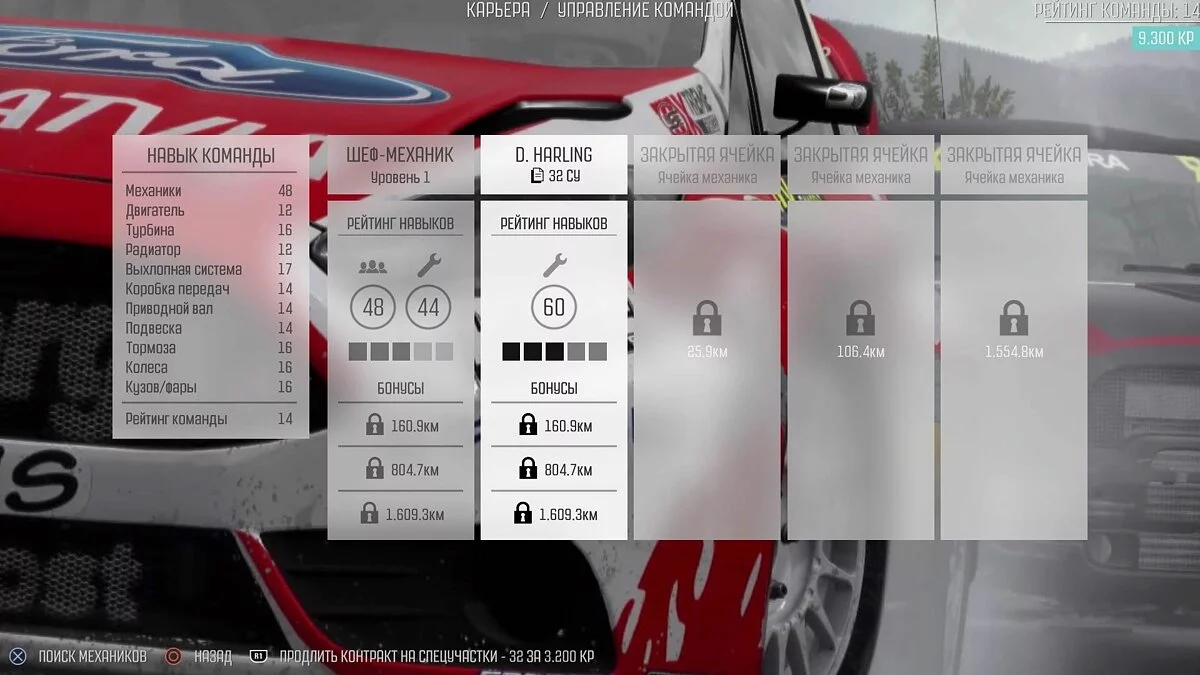
Task: Click the contract document icon beside 32 СУ
Action: [x=539, y=177]
